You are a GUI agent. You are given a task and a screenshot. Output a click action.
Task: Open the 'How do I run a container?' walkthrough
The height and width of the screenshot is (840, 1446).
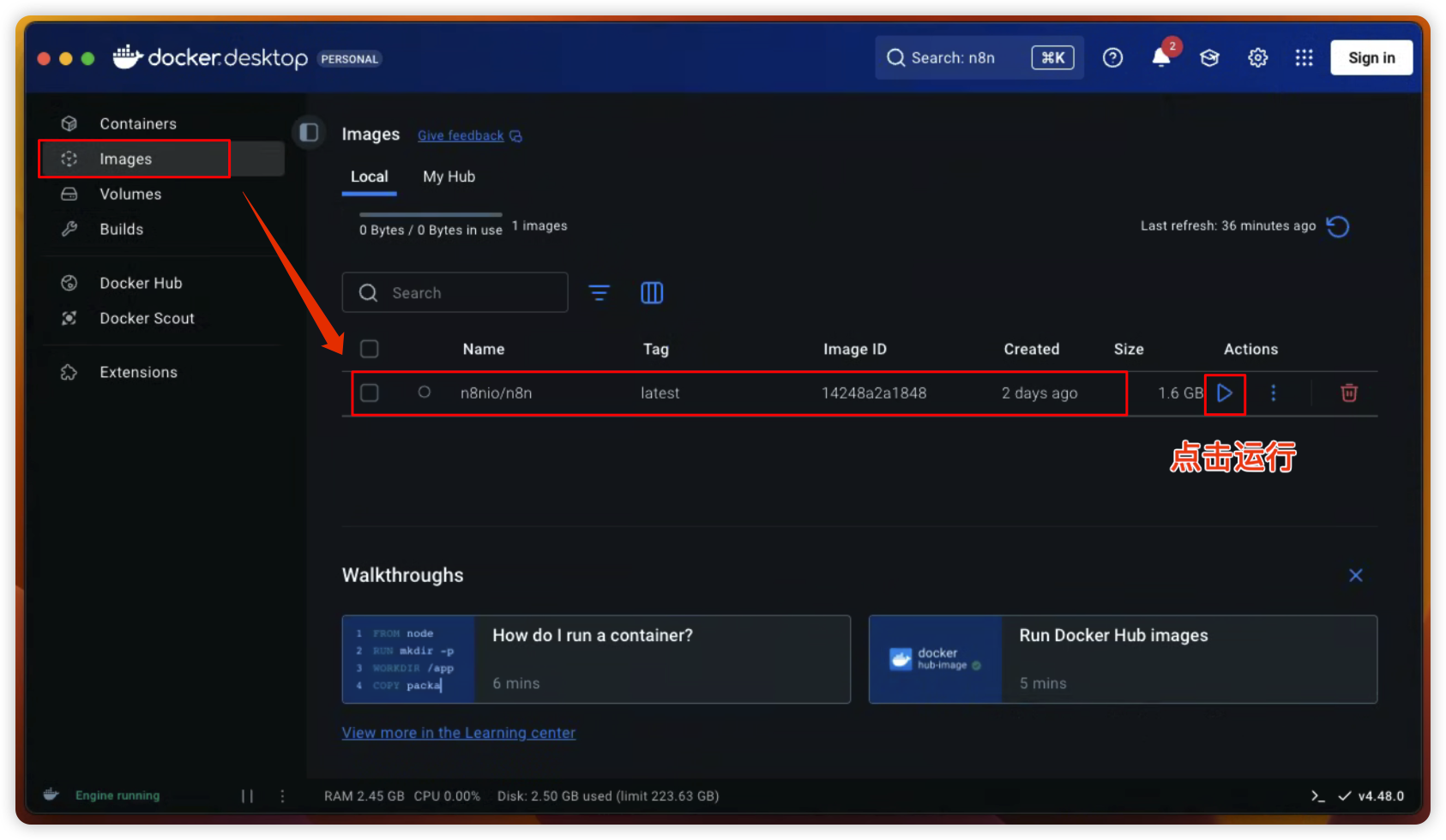[596, 659]
